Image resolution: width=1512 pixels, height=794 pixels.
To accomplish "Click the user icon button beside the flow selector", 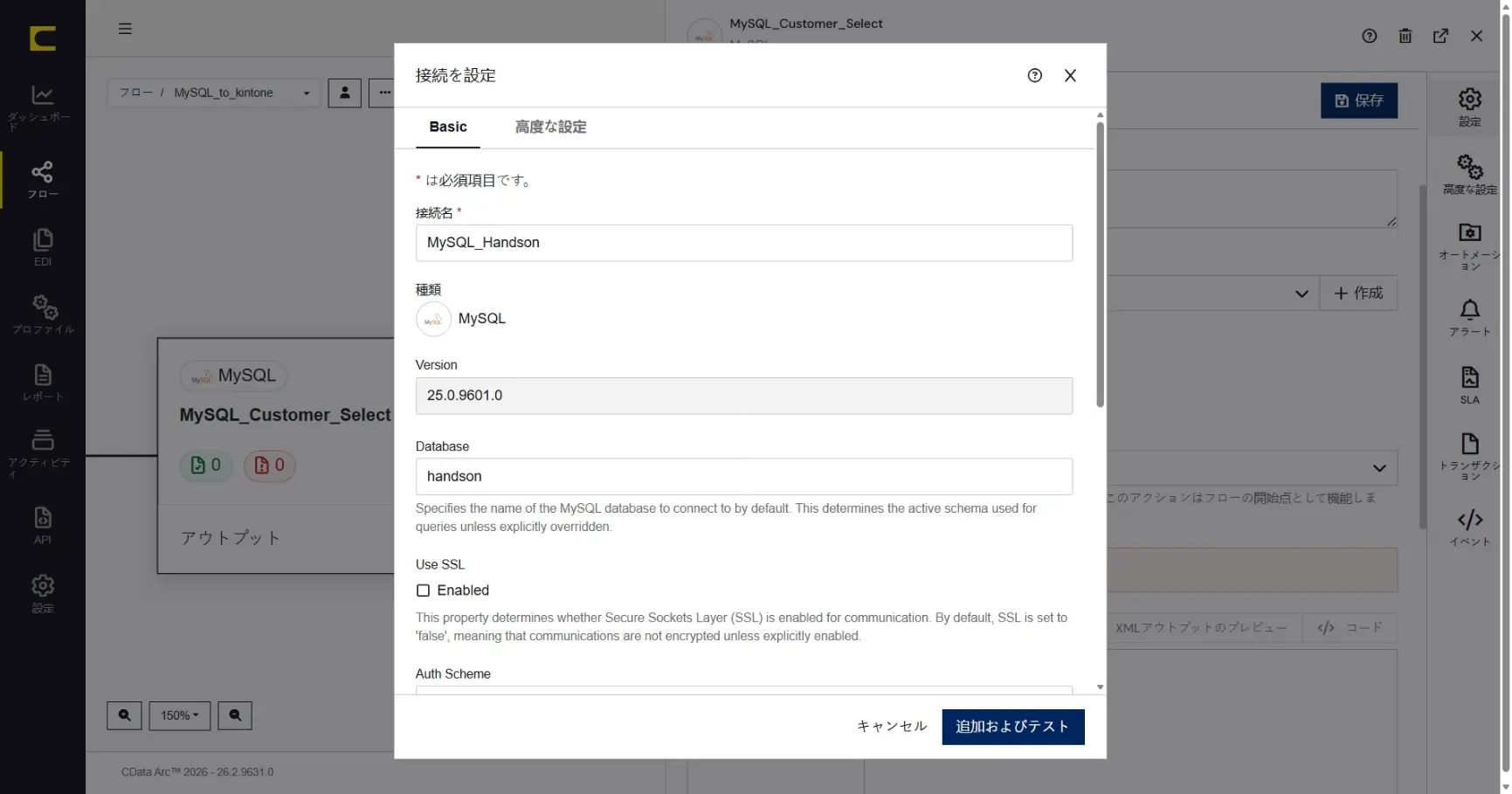I will [x=344, y=93].
